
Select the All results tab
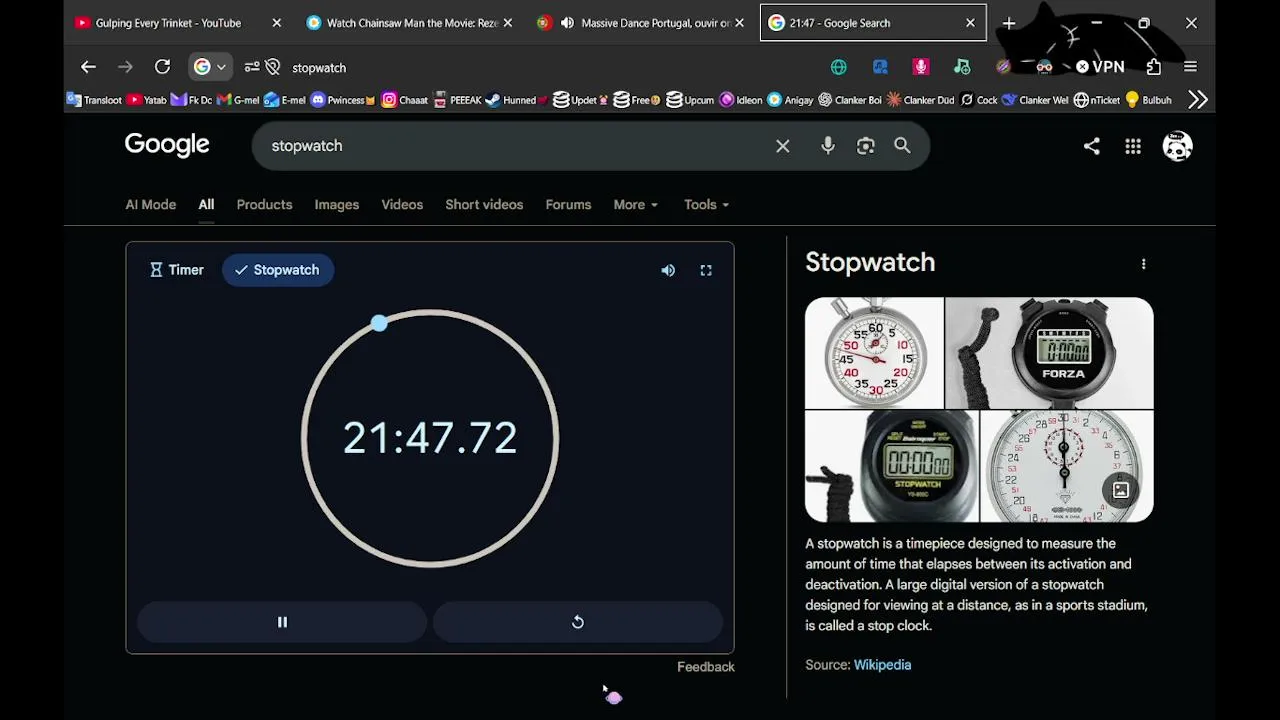point(206,204)
